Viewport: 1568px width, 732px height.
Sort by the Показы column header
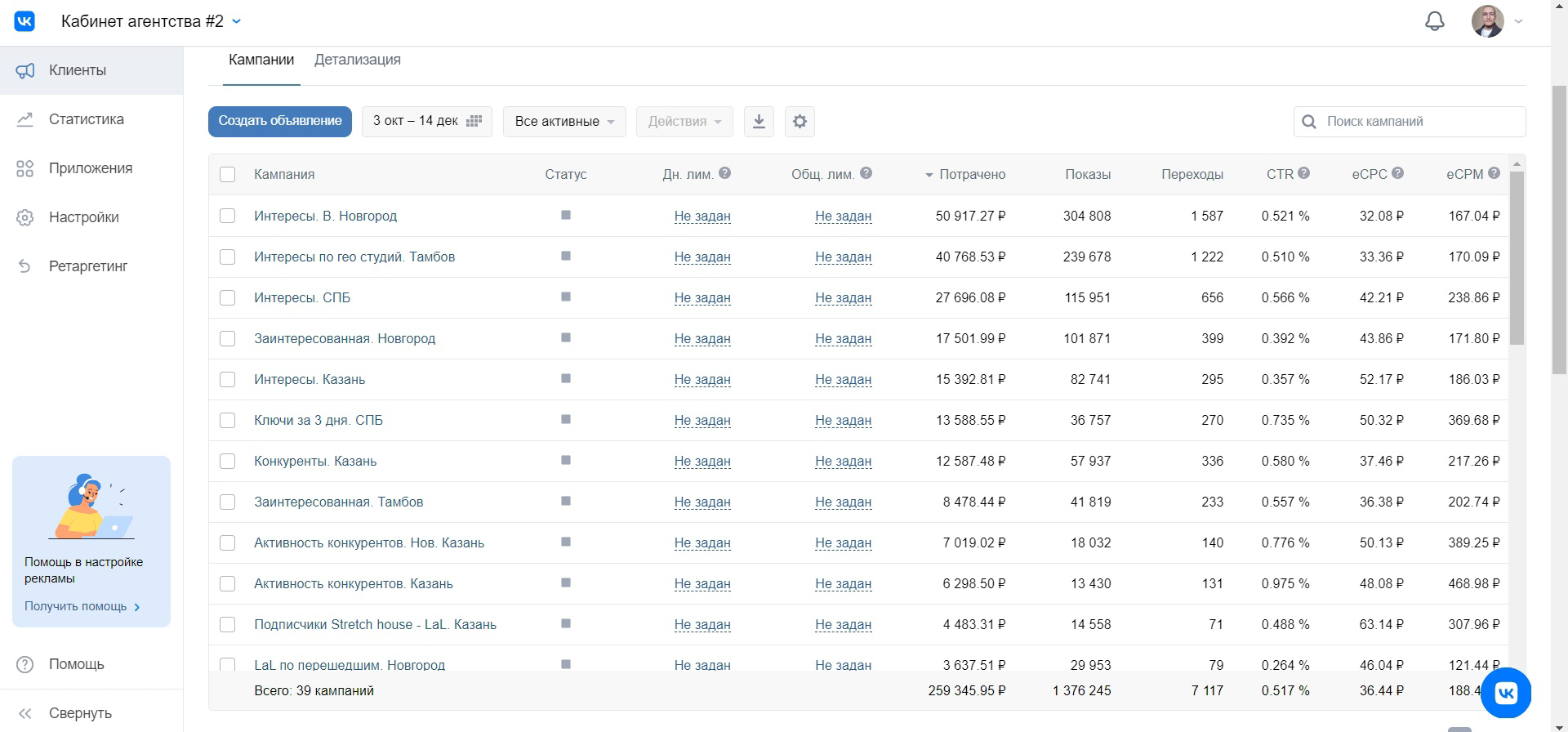pos(1088,174)
